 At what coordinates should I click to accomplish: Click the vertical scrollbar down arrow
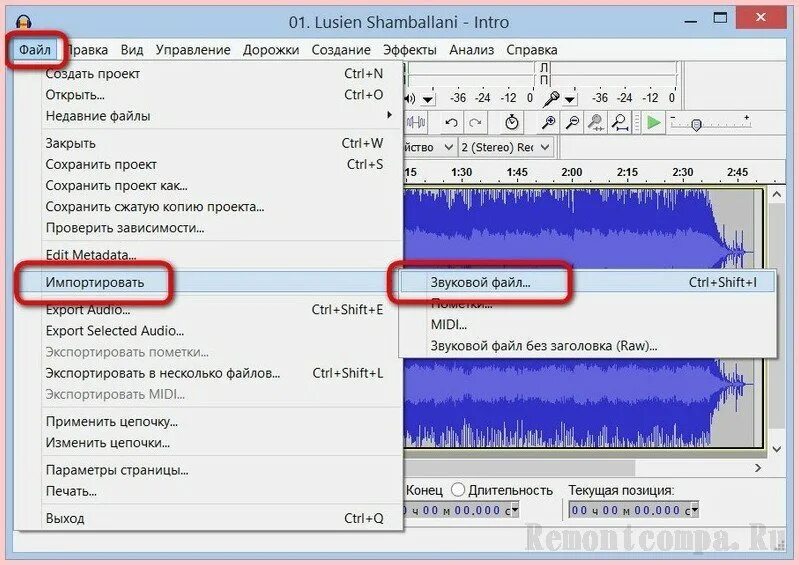776,449
